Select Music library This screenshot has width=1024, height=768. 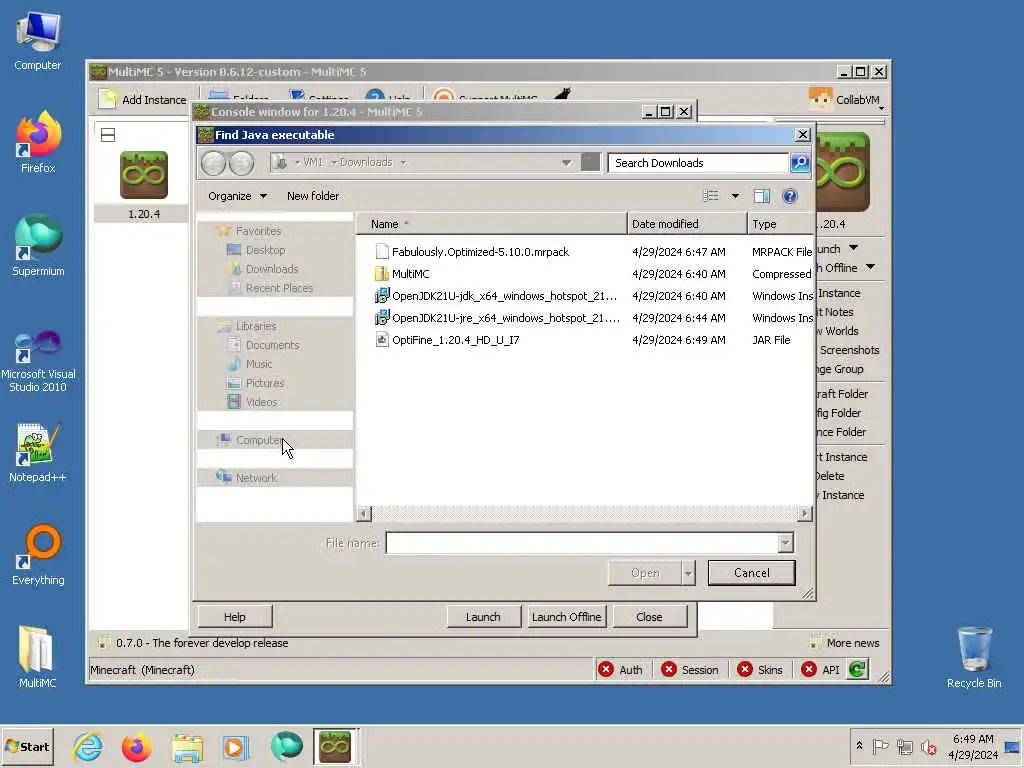258,364
